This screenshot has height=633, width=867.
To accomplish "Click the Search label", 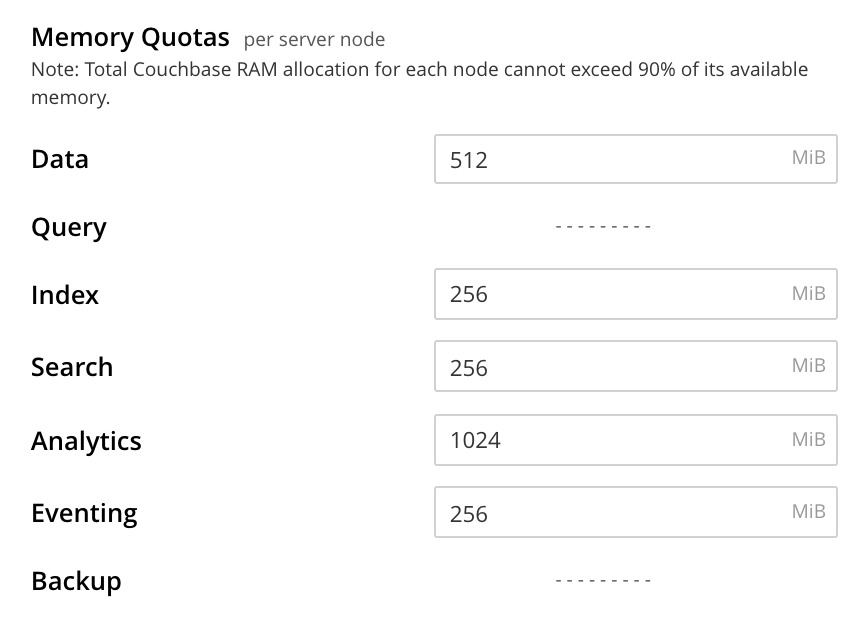I will pos(72,367).
